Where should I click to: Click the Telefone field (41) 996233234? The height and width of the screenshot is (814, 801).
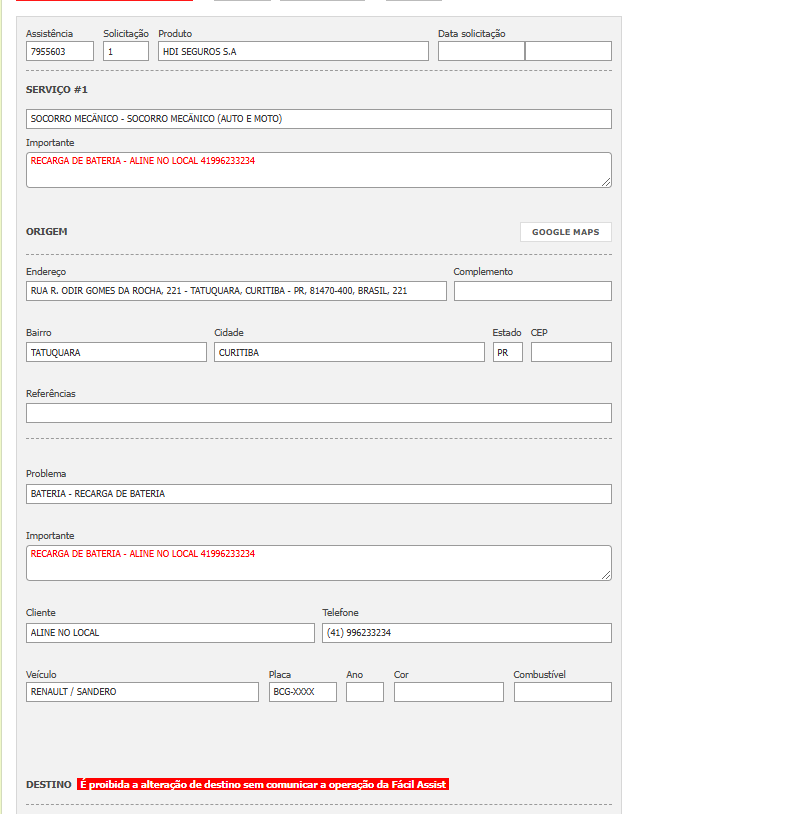467,633
